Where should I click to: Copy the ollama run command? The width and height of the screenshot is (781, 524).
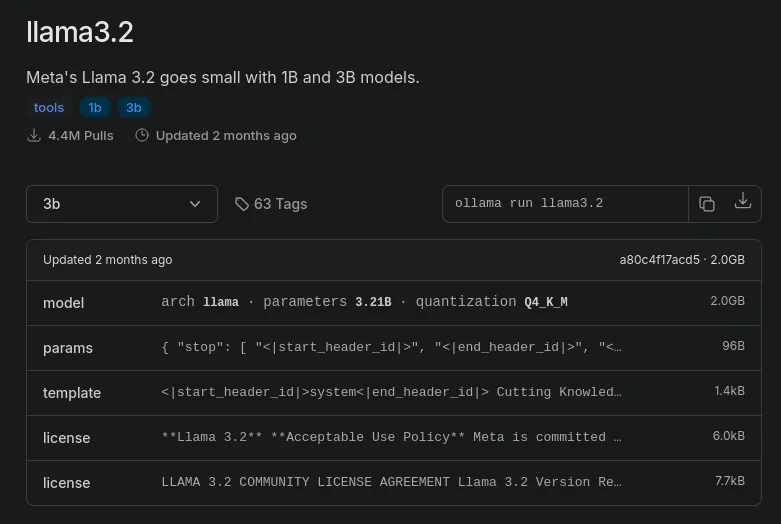click(707, 204)
